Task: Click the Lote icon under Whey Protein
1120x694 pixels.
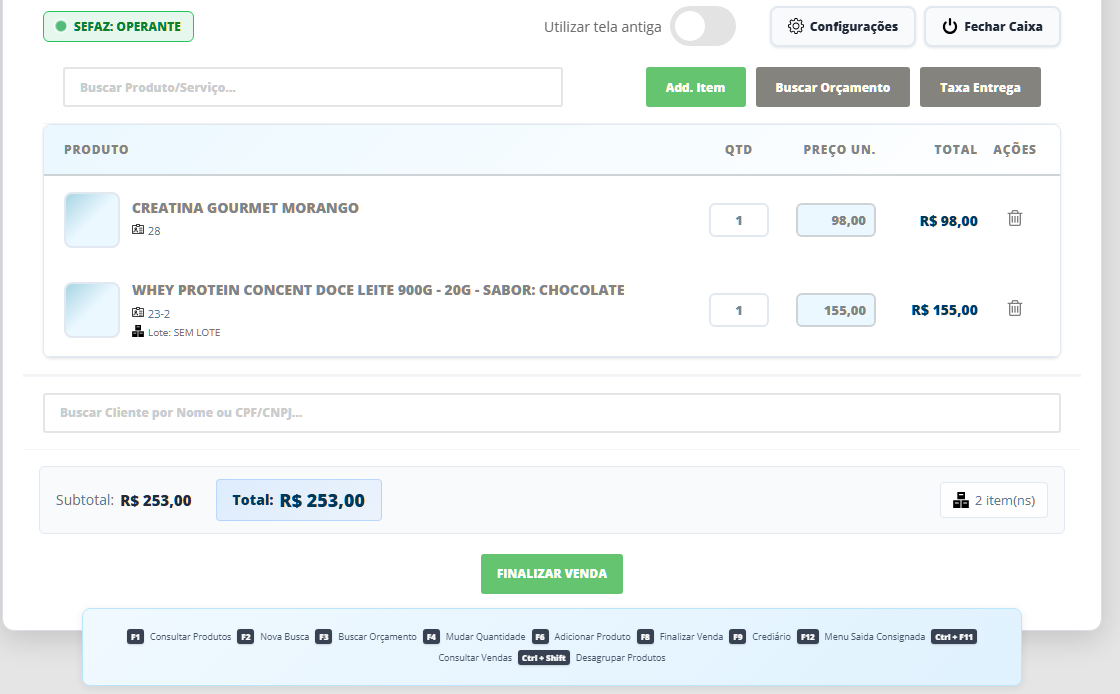Action: click(138, 331)
